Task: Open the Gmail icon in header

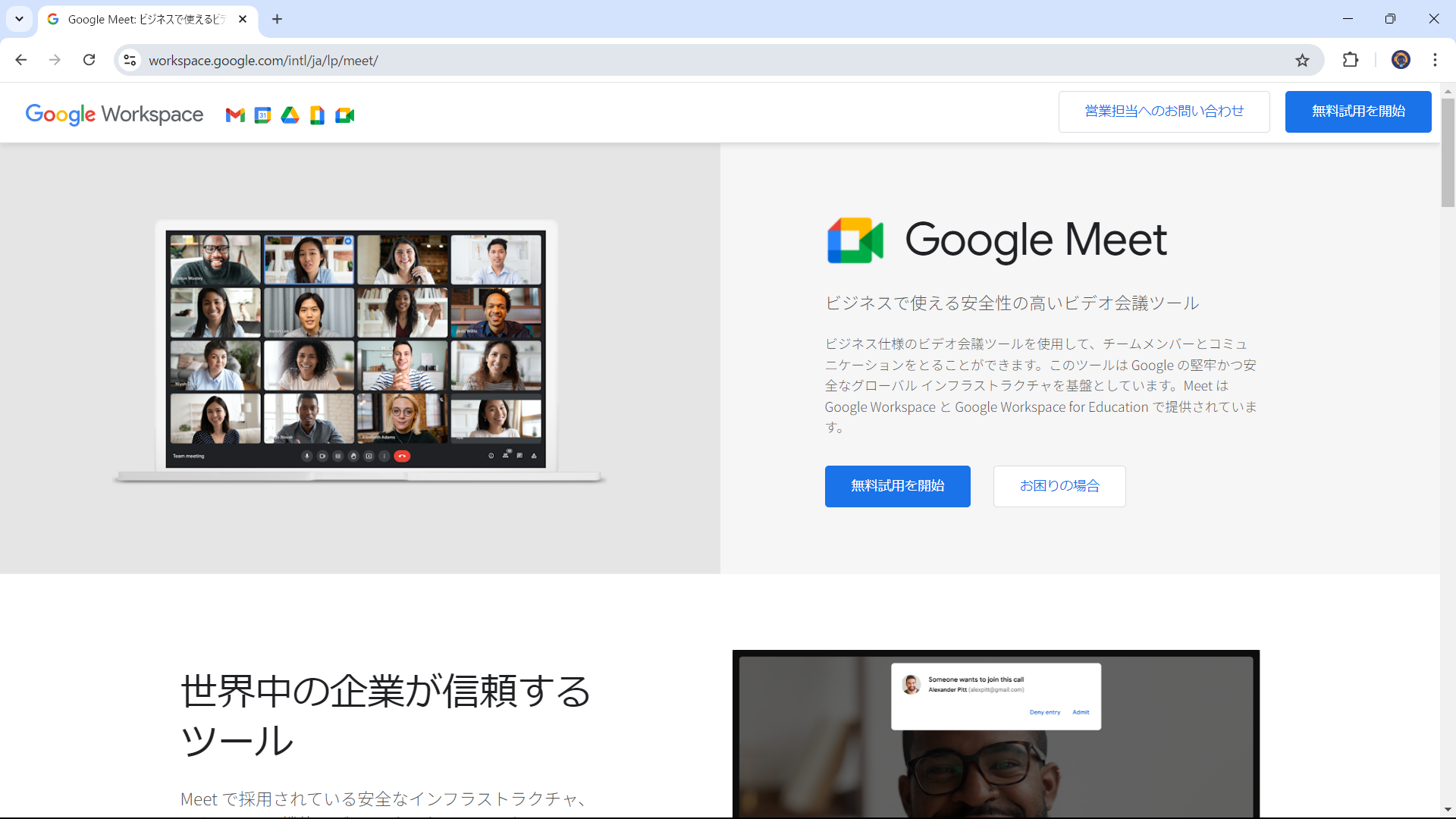Action: [x=235, y=115]
